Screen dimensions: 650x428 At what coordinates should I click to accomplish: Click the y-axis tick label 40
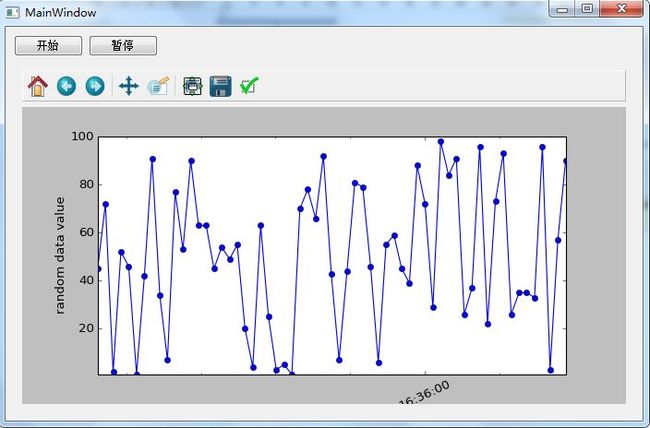click(x=86, y=280)
